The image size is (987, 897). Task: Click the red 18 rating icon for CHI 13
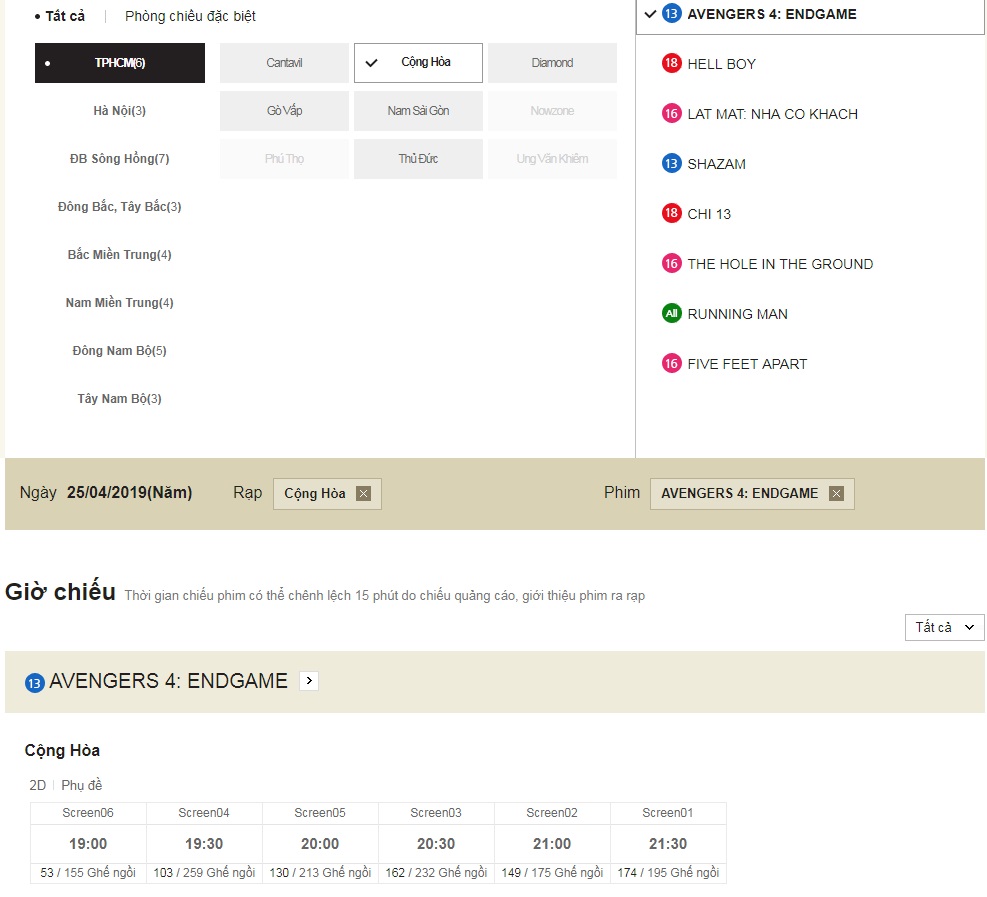(671, 214)
